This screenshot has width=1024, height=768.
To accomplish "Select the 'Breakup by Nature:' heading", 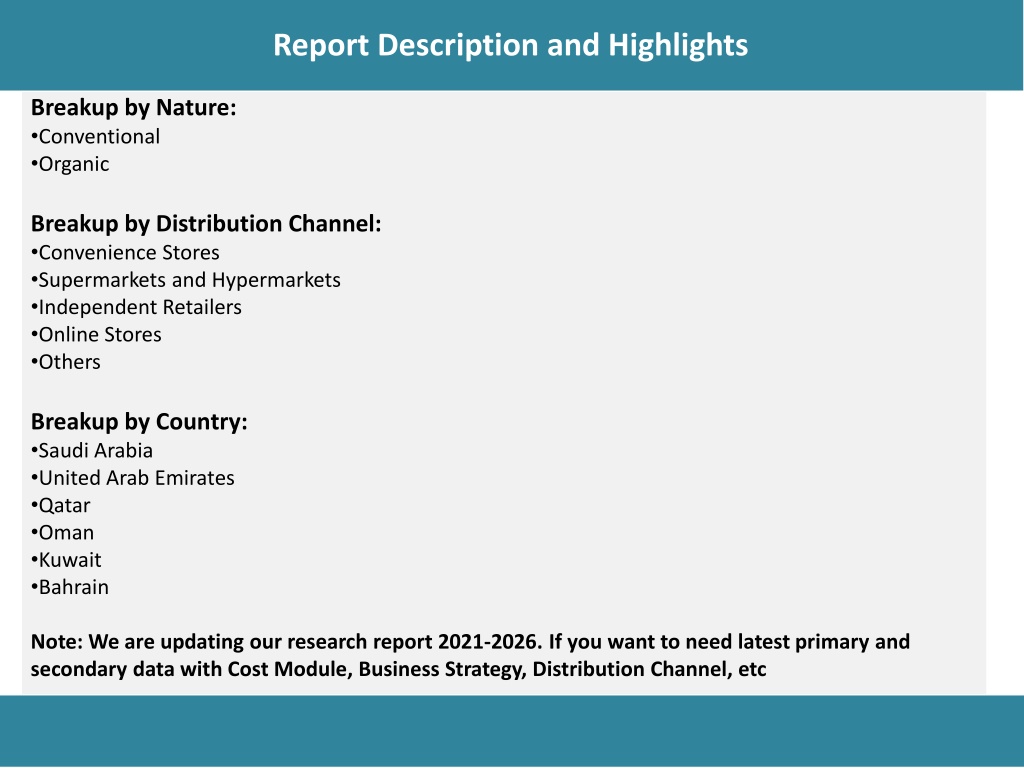I will [x=133, y=108].
